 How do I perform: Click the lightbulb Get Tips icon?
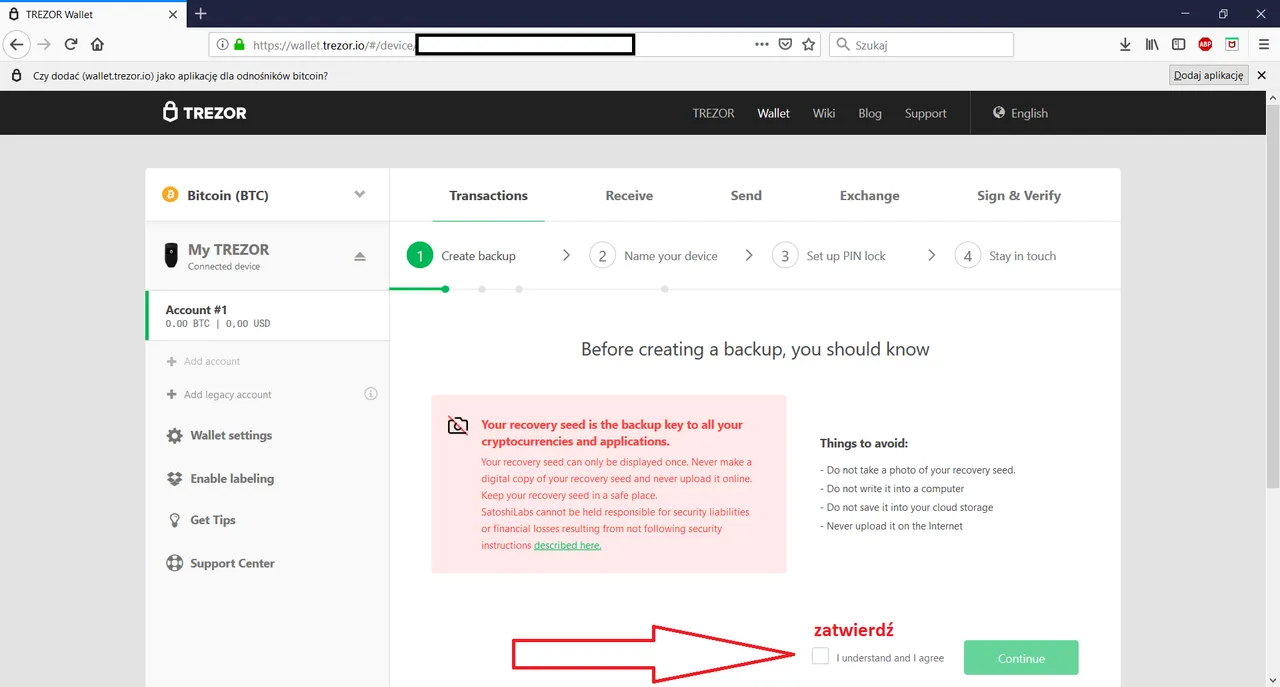pyautogui.click(x=175, y=521)
